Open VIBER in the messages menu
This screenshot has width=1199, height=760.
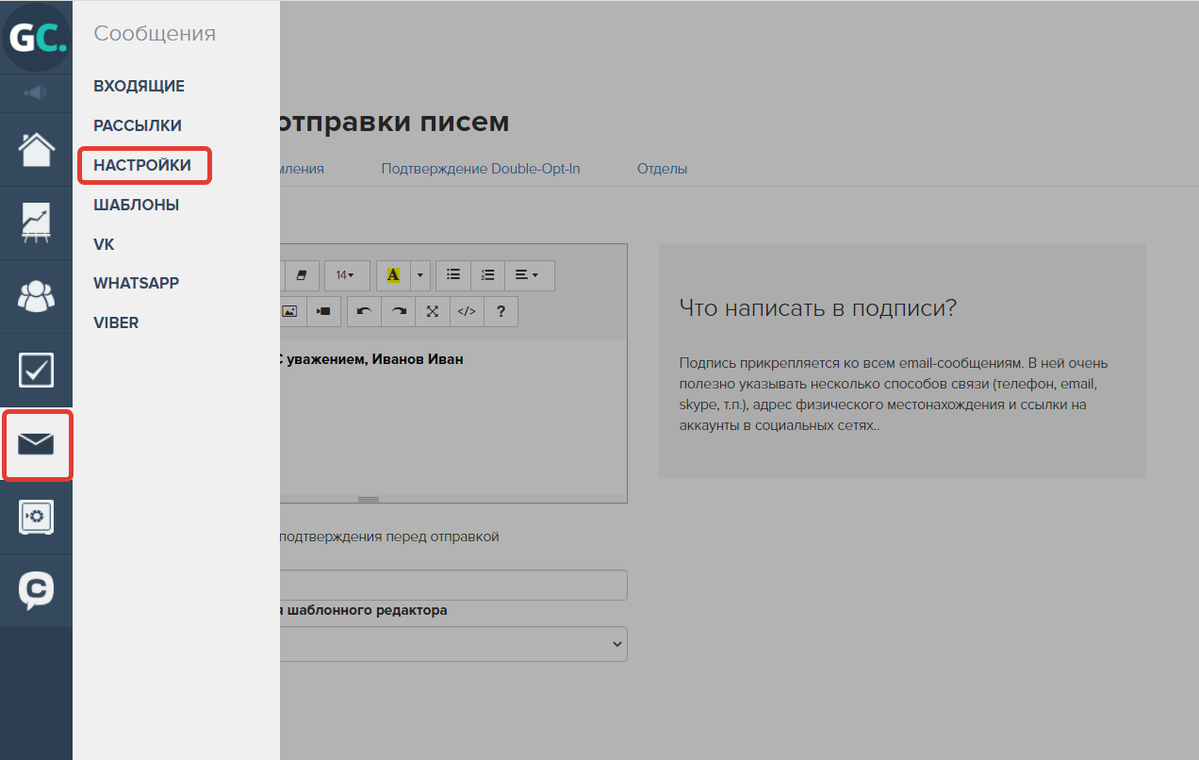pyautogui.click(x=116, y=323)
